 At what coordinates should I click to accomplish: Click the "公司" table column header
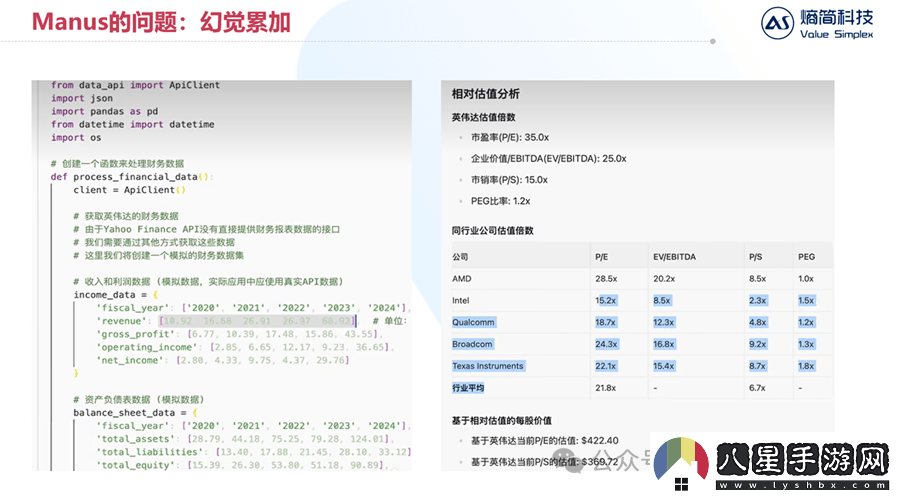pos(460,257)
